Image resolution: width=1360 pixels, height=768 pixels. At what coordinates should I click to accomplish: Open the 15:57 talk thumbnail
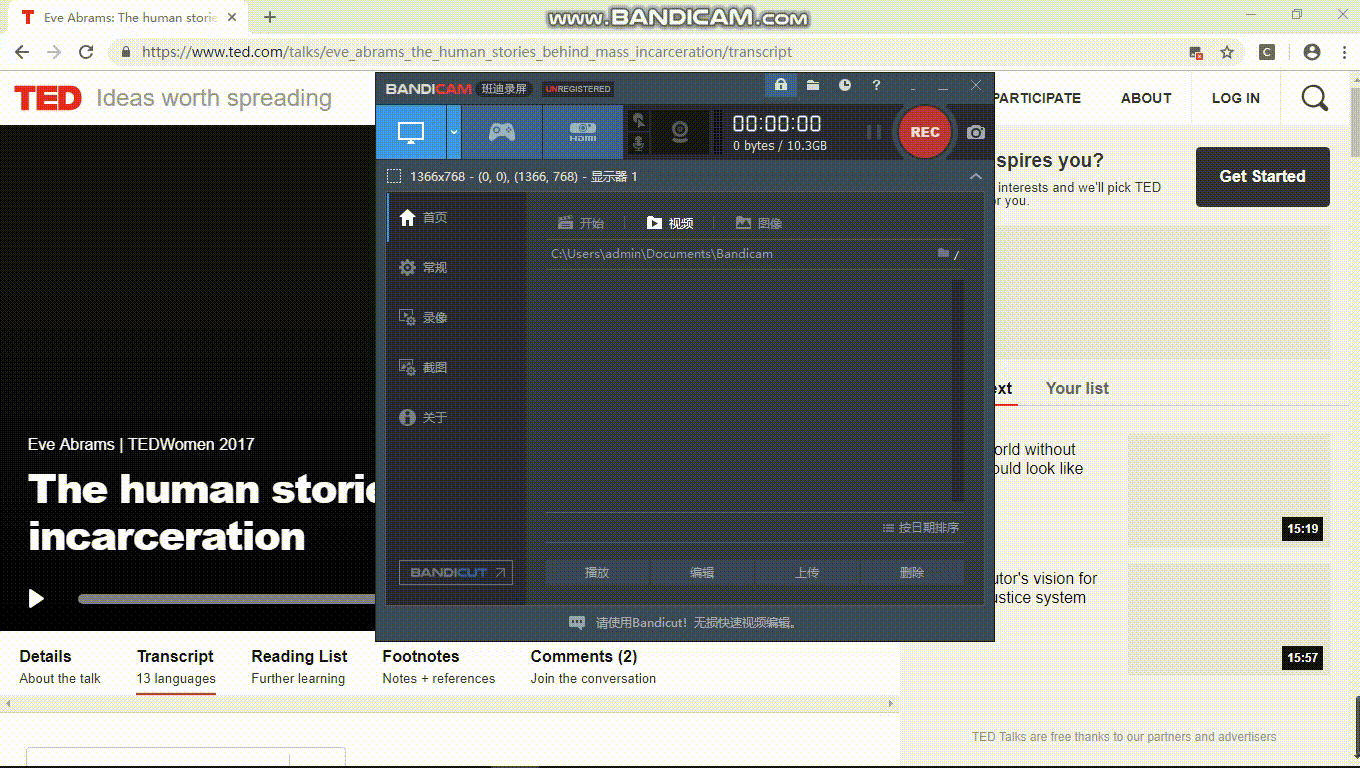click(x=1229, y=619)
